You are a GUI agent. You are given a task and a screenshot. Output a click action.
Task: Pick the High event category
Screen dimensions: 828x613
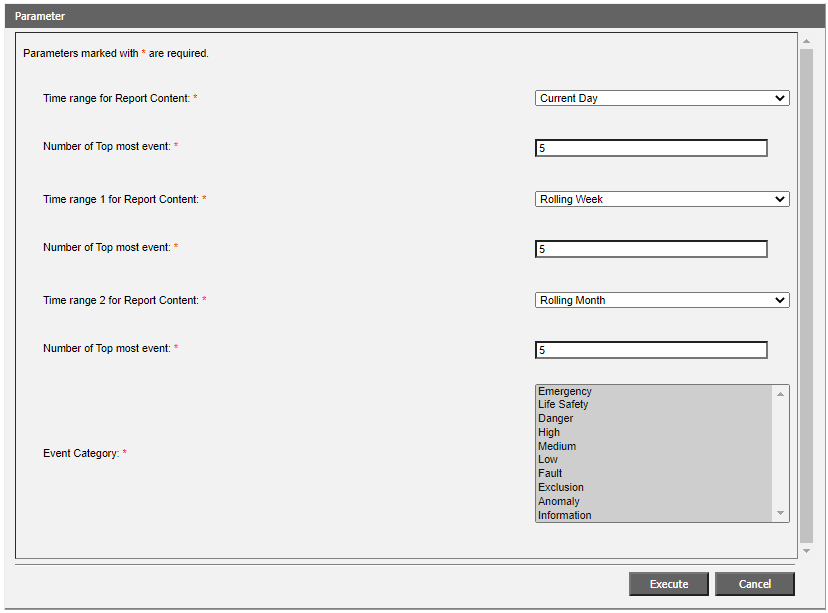tap(549, 433)
